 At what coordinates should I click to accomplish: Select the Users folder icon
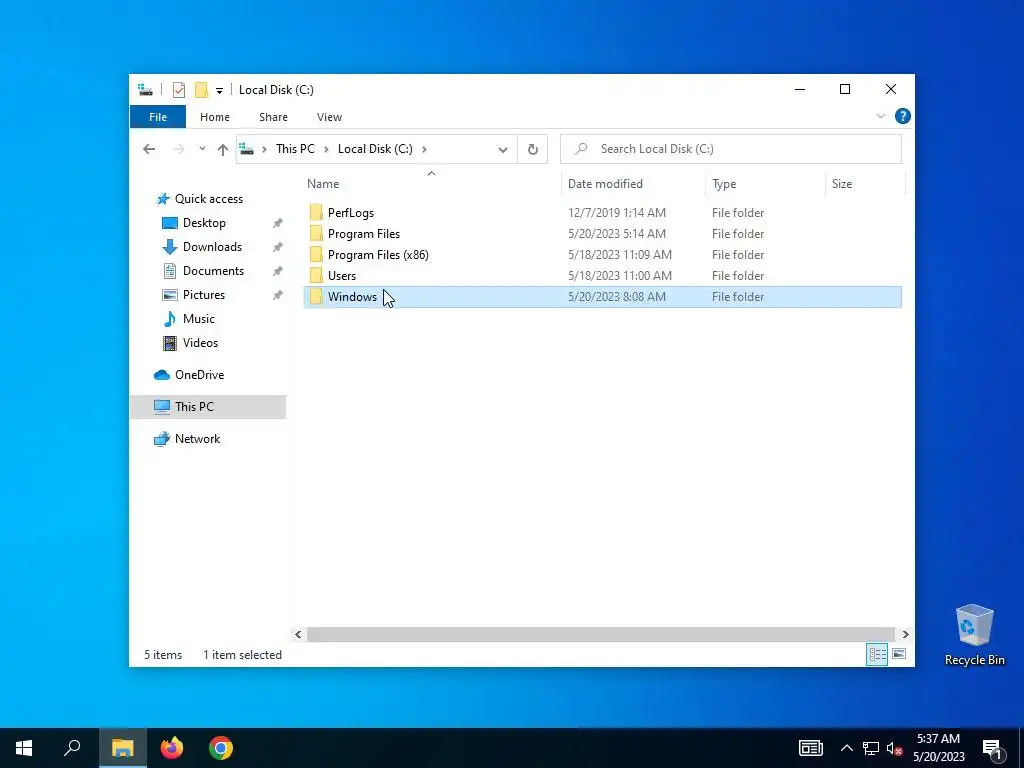316,275
